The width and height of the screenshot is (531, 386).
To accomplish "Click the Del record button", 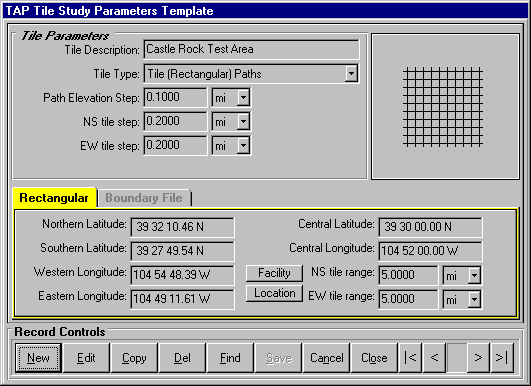I will [183, 358].
